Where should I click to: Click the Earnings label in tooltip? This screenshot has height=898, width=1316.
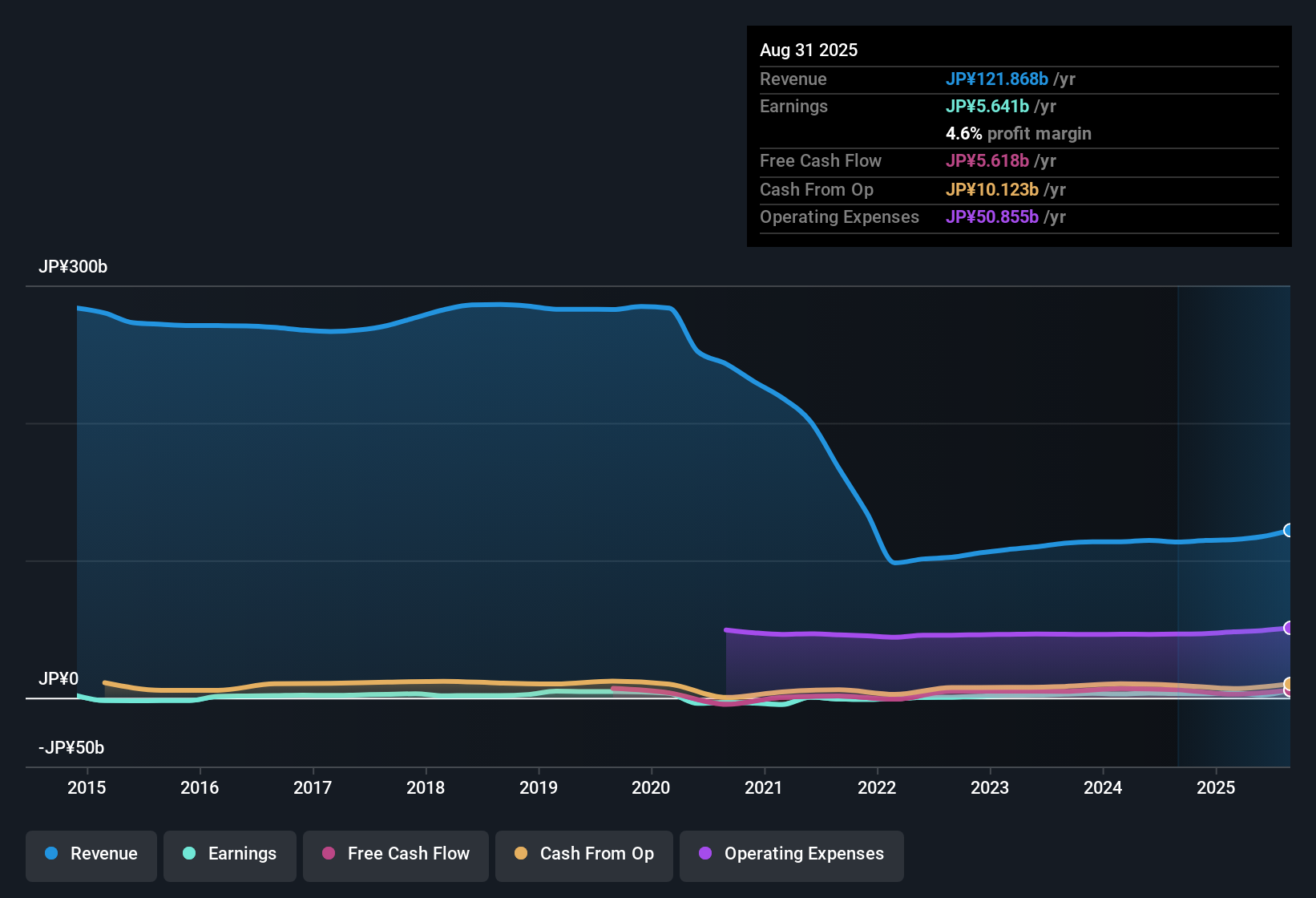click(x=793, y=107)
